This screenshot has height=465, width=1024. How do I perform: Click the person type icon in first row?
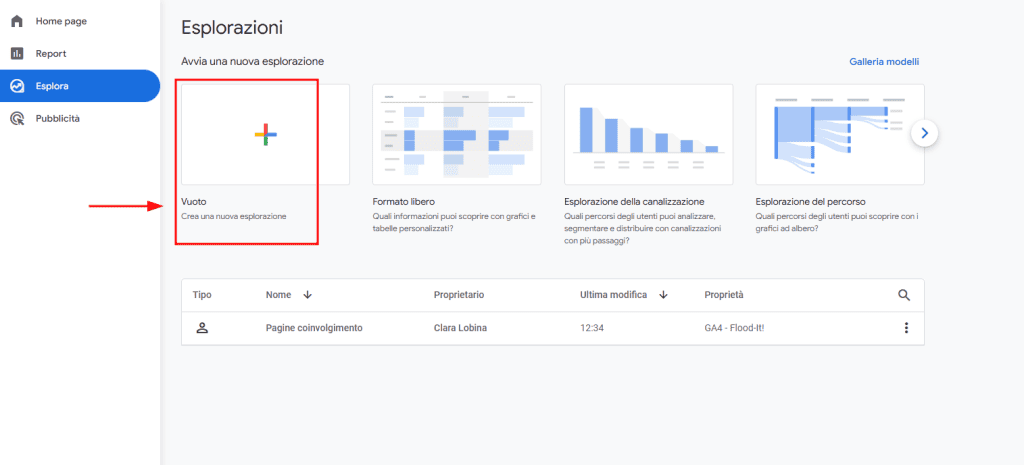click(202, 328)
